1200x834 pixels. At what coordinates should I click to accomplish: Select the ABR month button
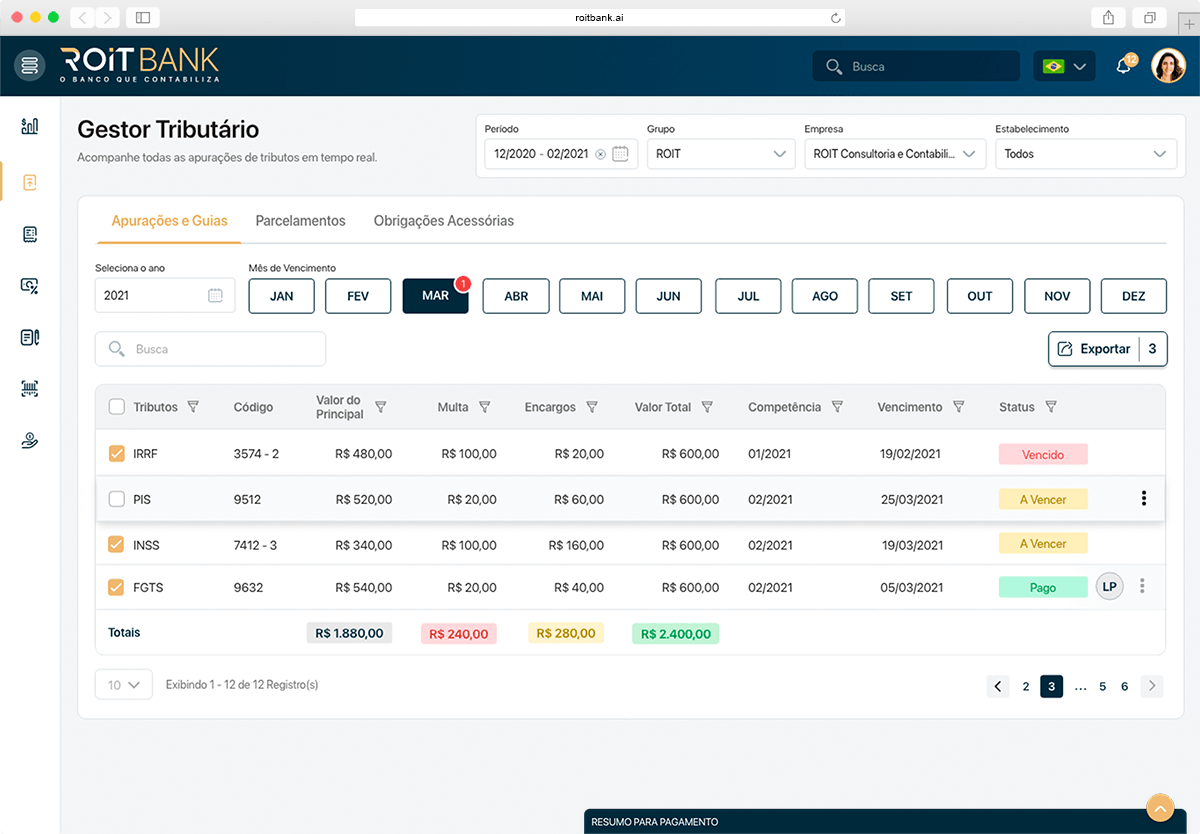click(x=516, y=296)
